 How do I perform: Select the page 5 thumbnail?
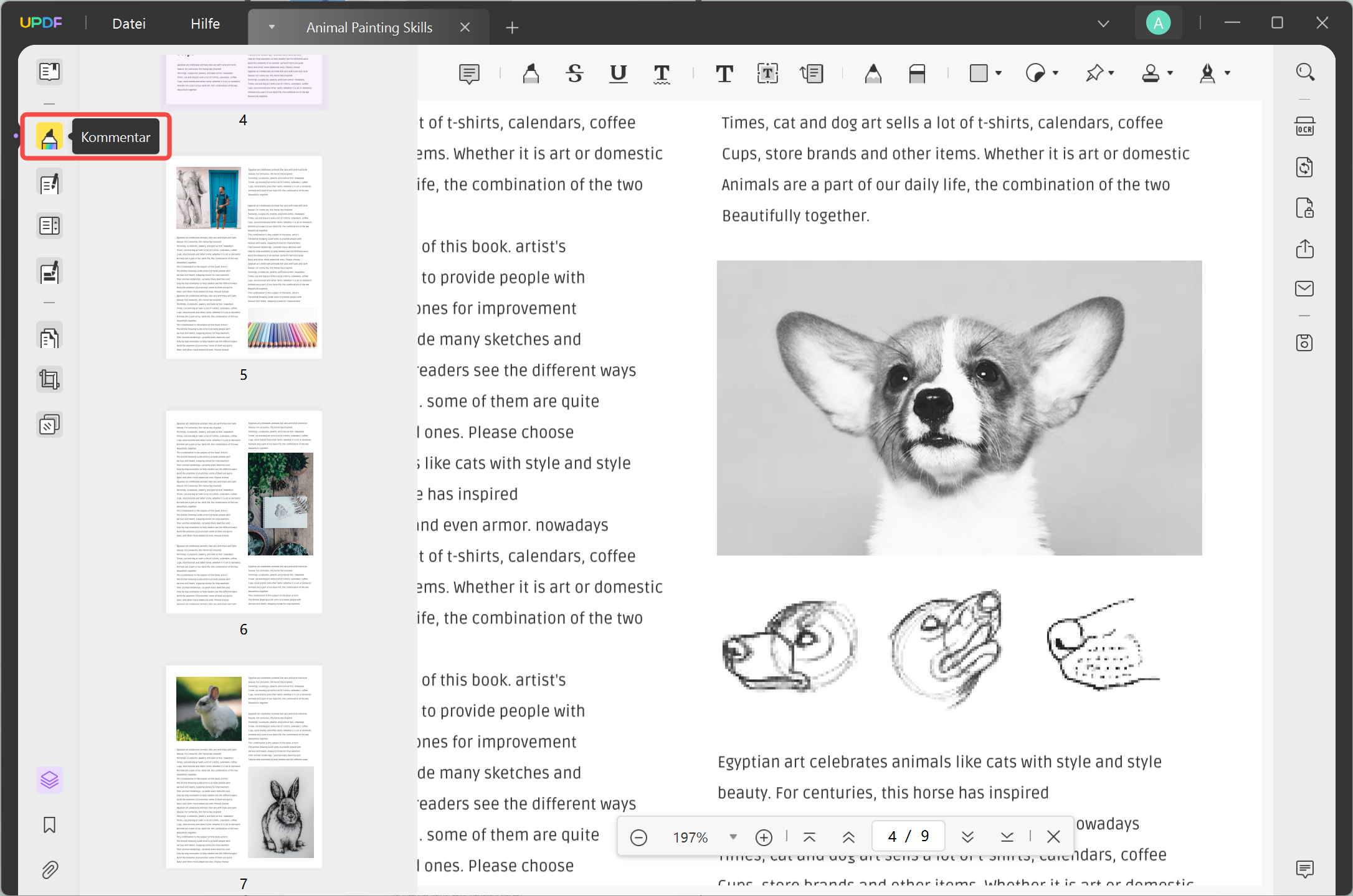244,258
